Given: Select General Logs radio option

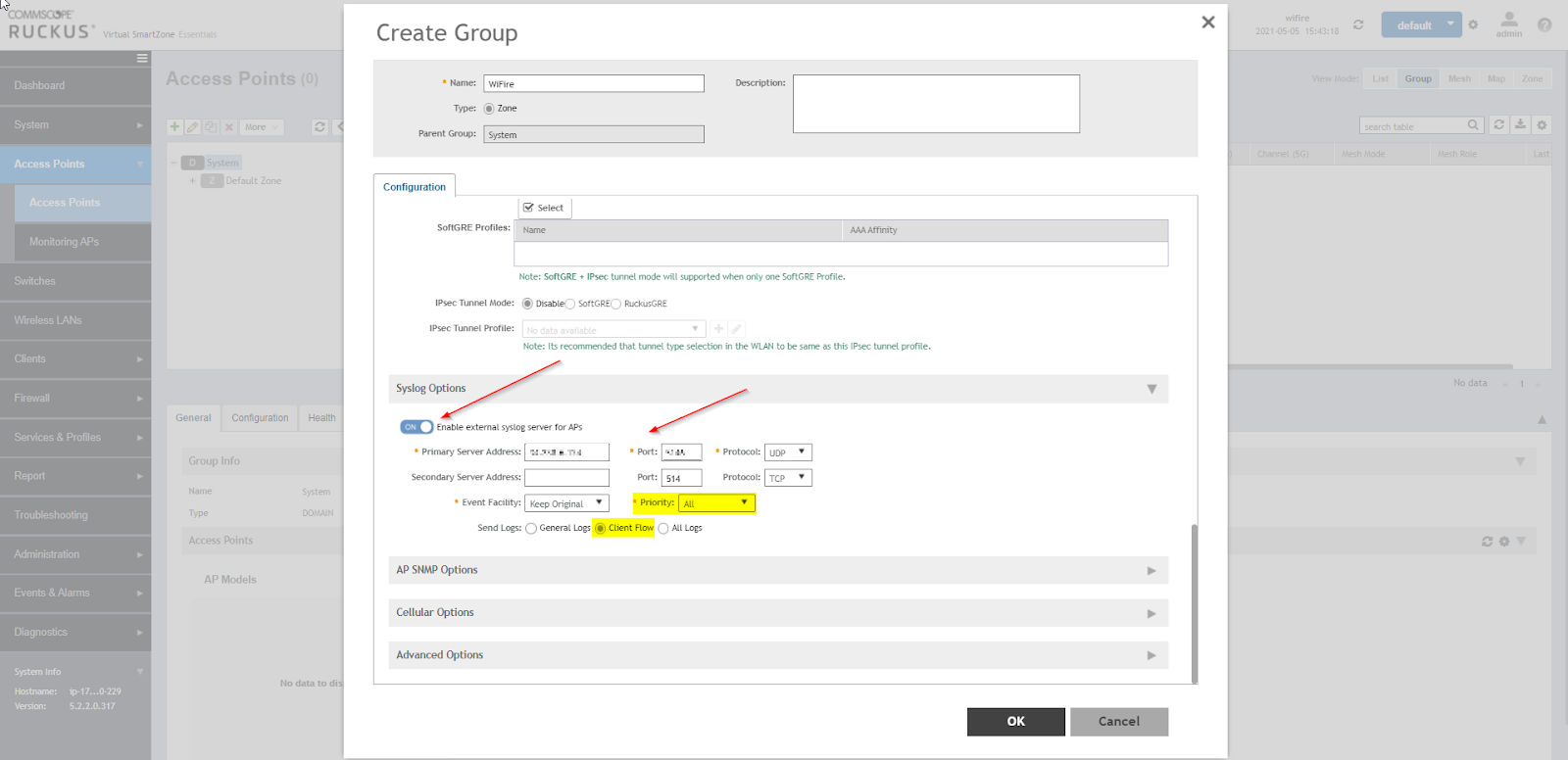Looking at the screenshot, I should [531, 528].
